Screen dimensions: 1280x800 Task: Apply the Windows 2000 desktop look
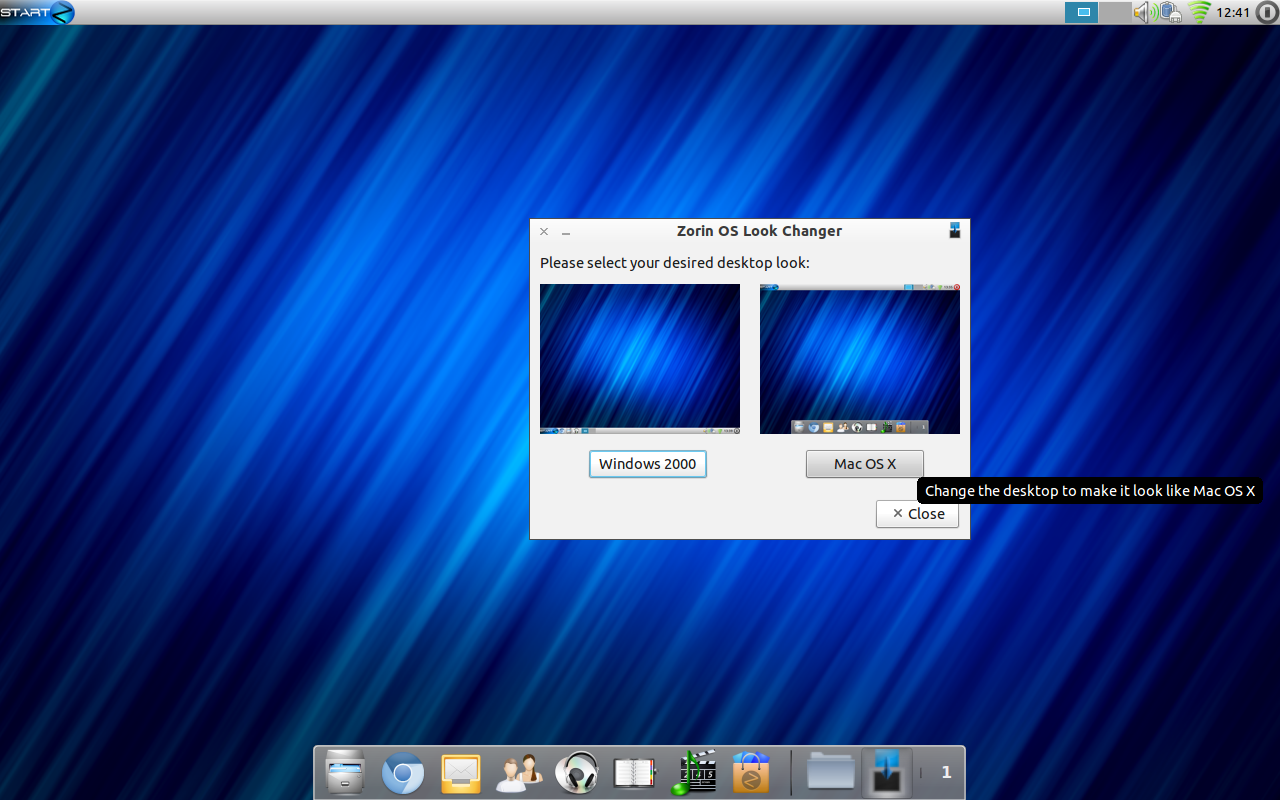(648, 464)
